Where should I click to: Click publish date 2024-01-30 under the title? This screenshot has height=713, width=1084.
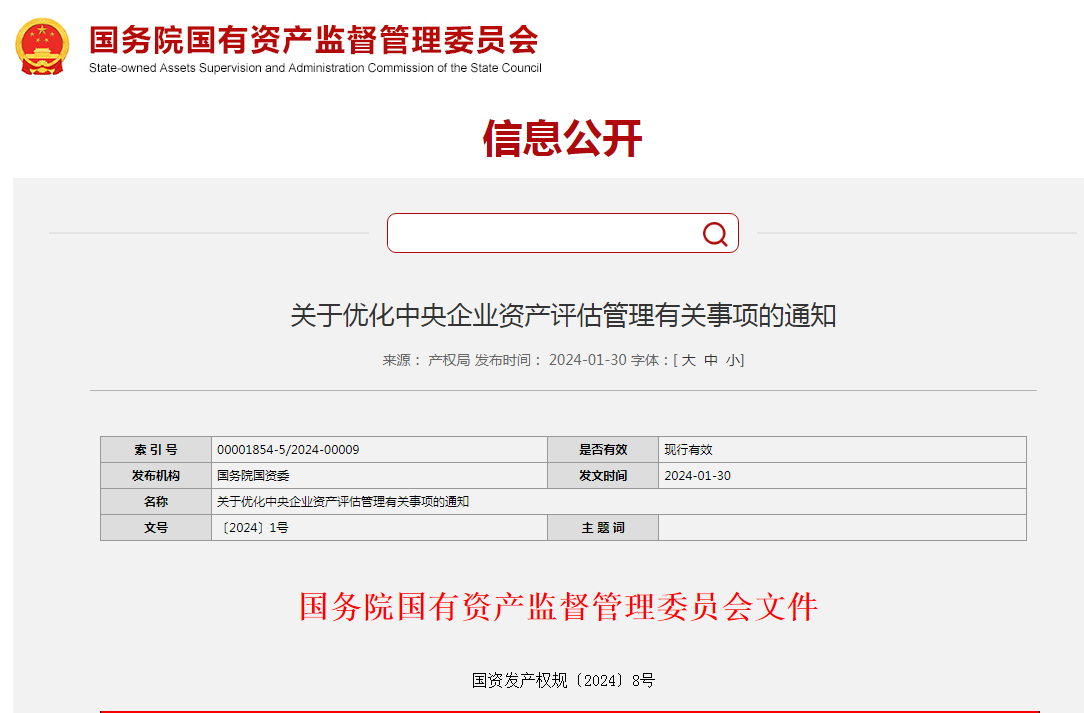point(588,360)
